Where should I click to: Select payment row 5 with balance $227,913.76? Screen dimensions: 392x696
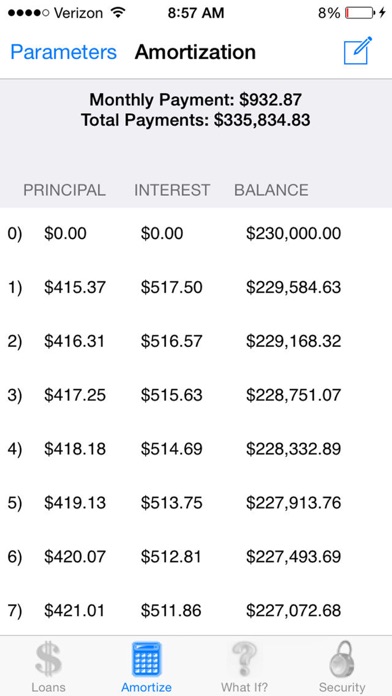pos(196,503)
